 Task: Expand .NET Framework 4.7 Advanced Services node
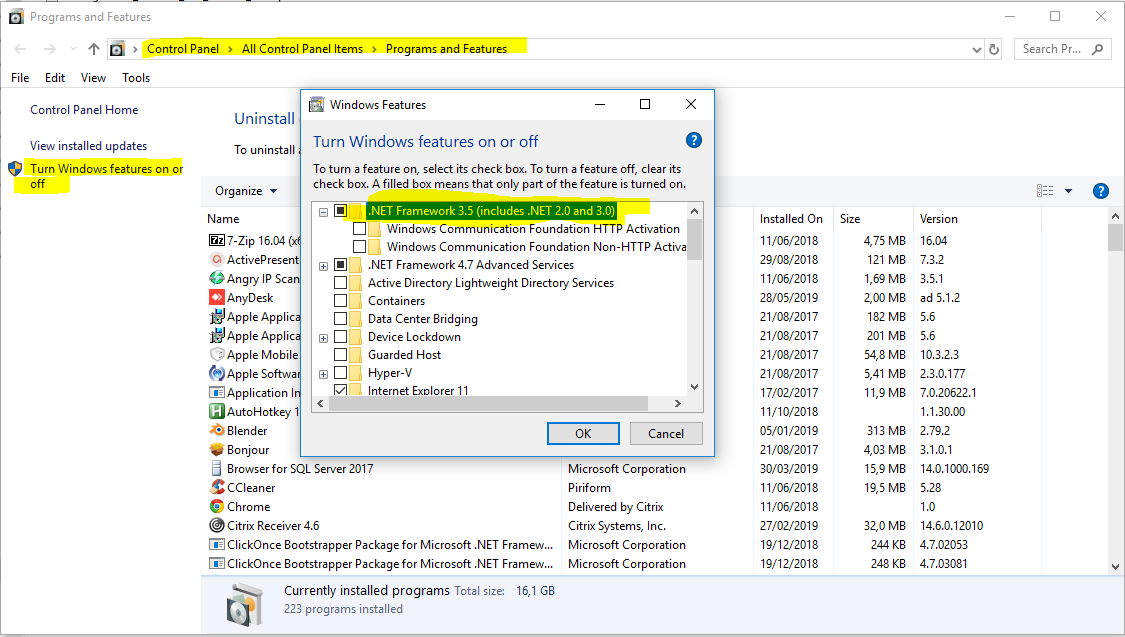tap(324, 266)
